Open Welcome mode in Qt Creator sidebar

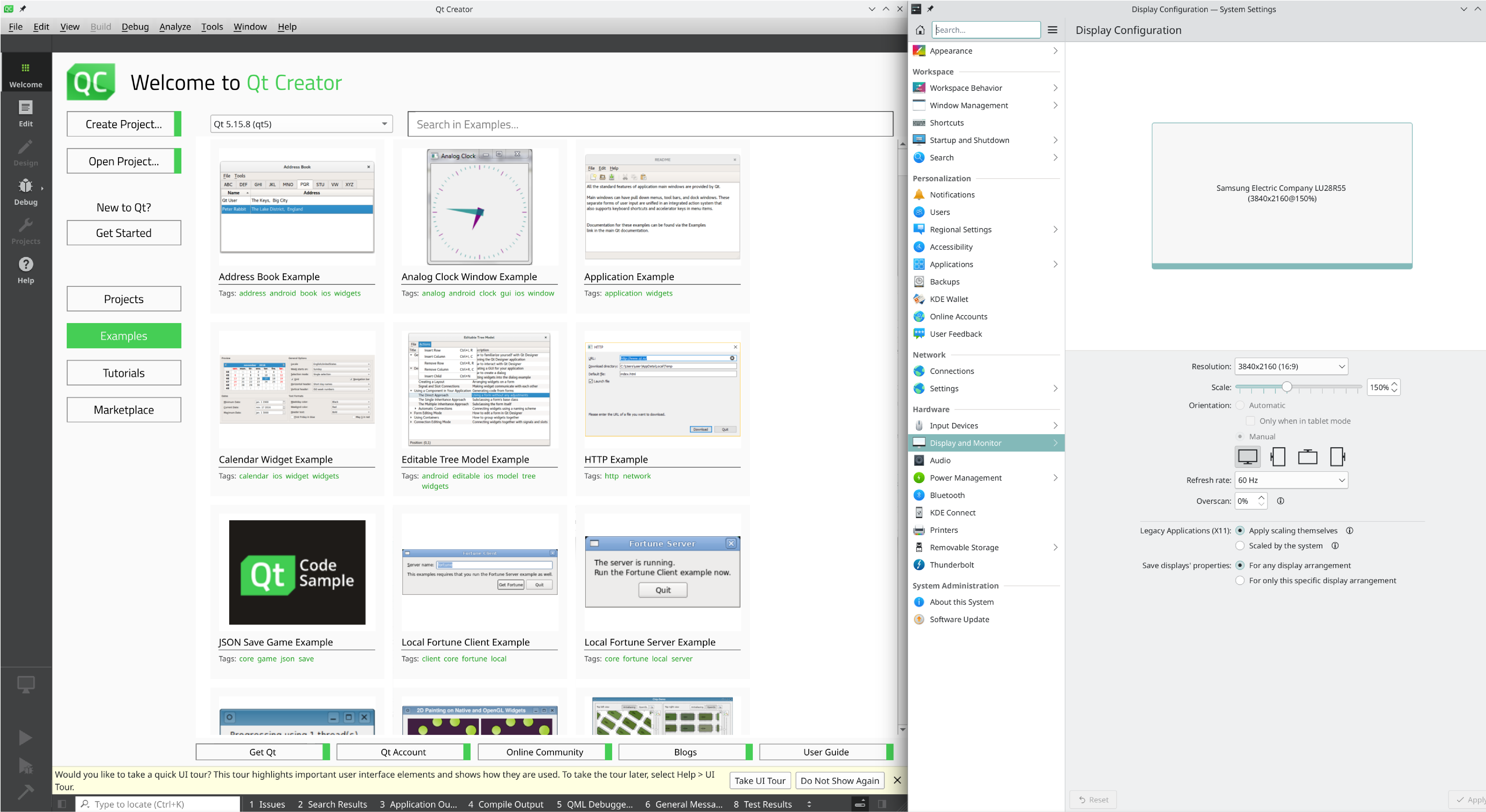(25, 73)
